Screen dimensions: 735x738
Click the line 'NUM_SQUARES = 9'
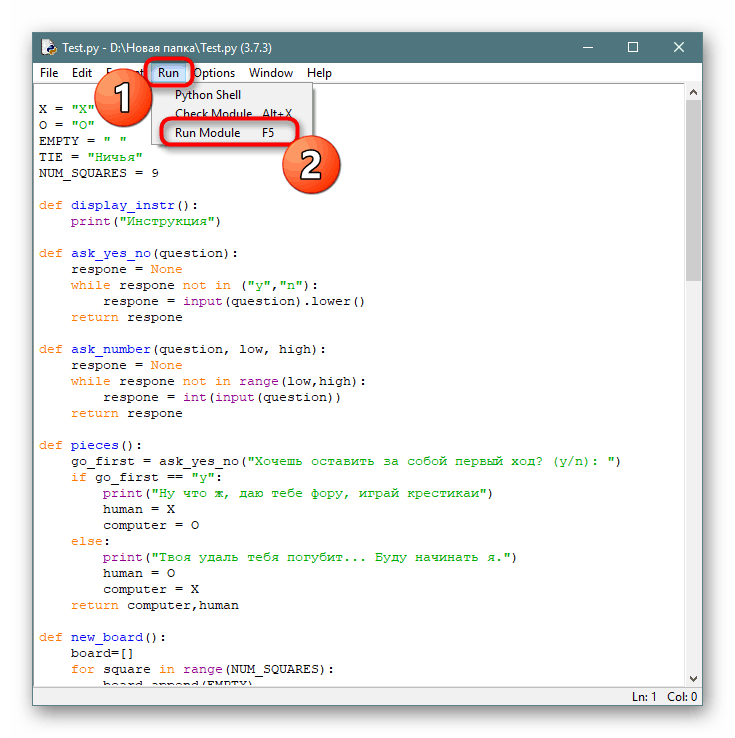click(99, 173)
